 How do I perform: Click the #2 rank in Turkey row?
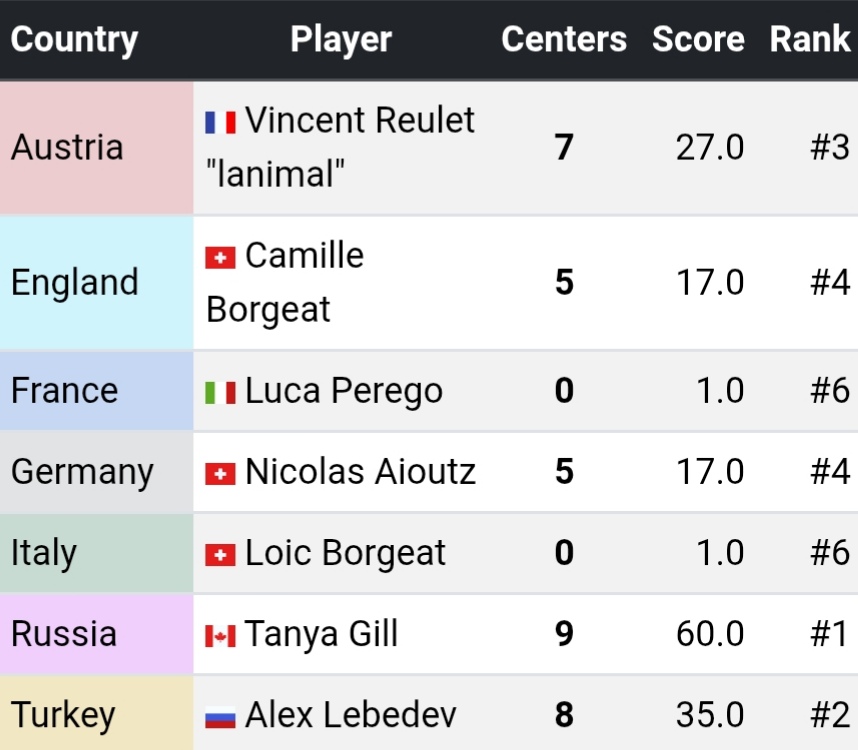point(829,715)
